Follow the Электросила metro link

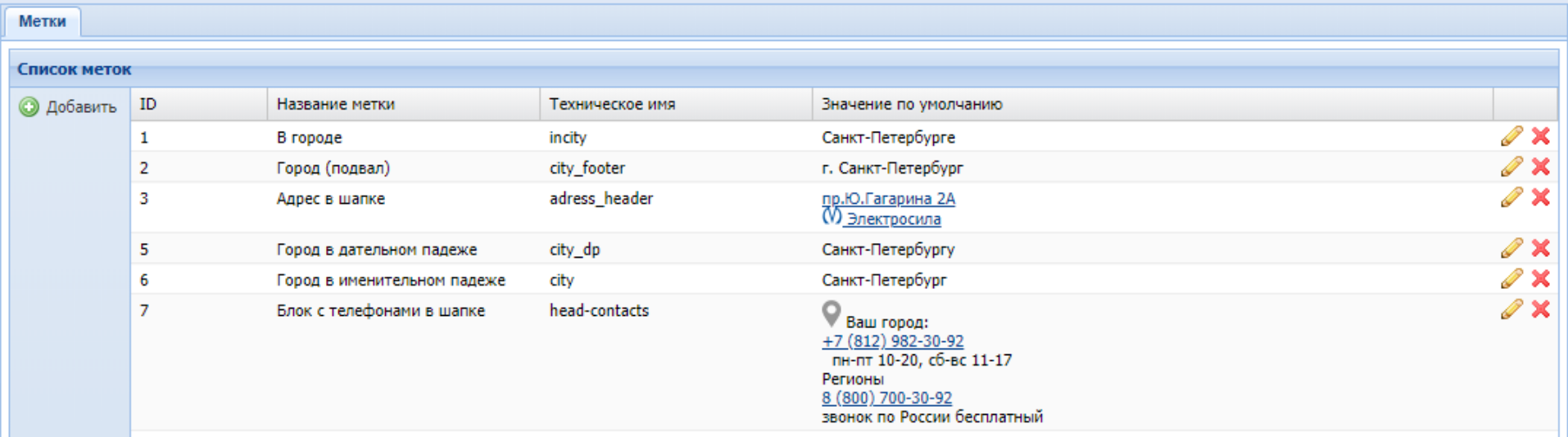pos(893,219)
